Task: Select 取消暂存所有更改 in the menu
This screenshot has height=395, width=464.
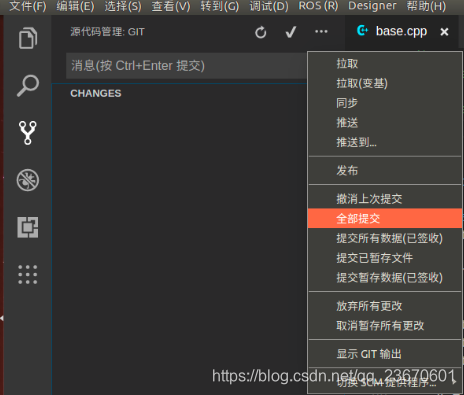Action: coord(385,325)
